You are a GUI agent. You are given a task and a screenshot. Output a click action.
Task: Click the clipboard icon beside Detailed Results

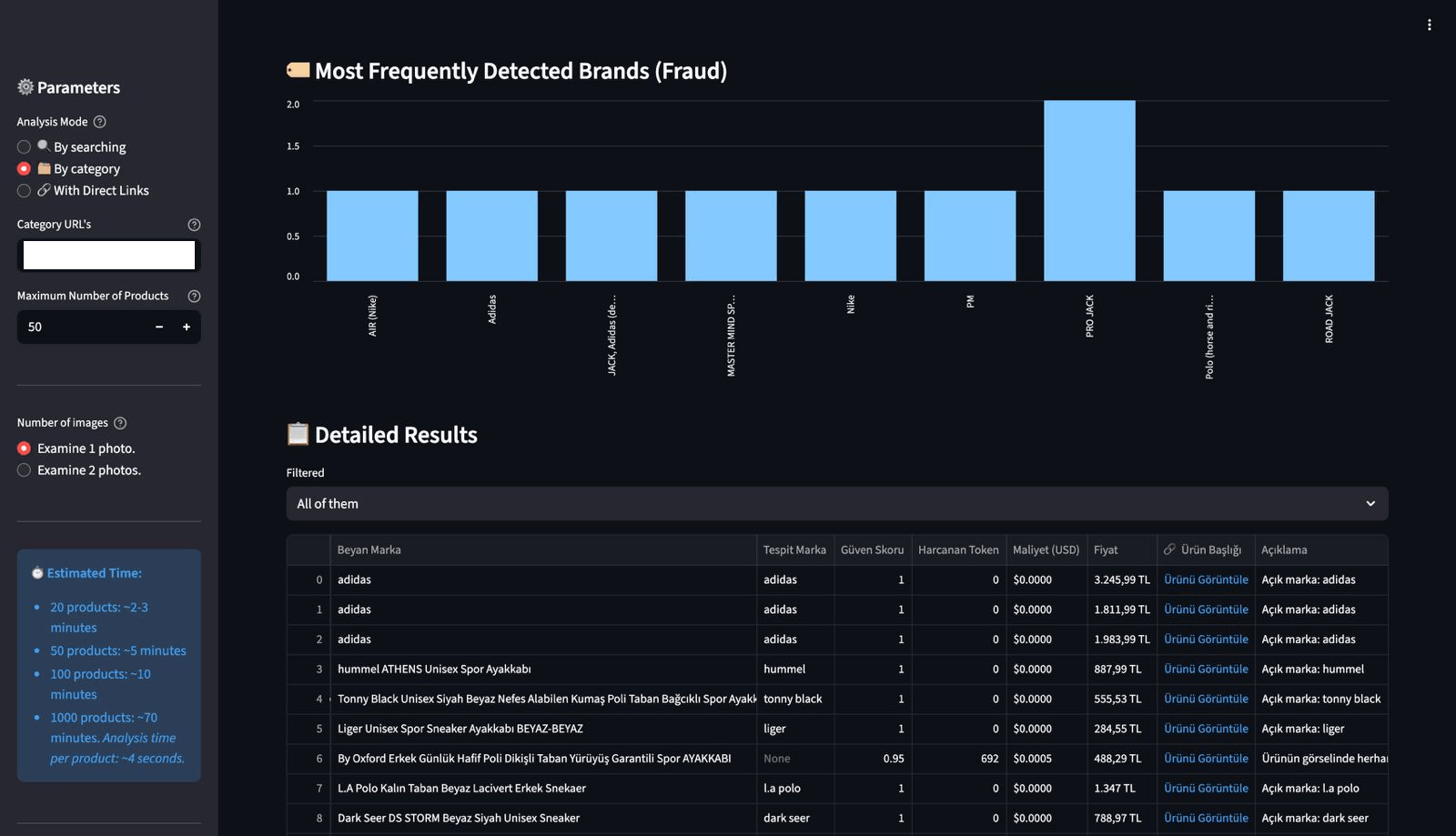[298, 434]
